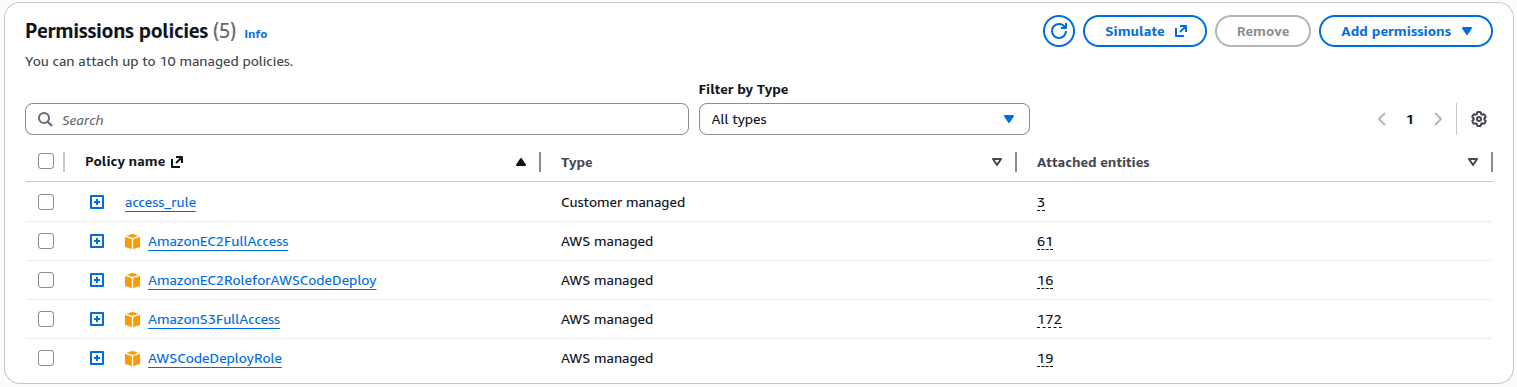
Task: Open the AWSCodeDeployRole policy link
Action: [215, 359]
